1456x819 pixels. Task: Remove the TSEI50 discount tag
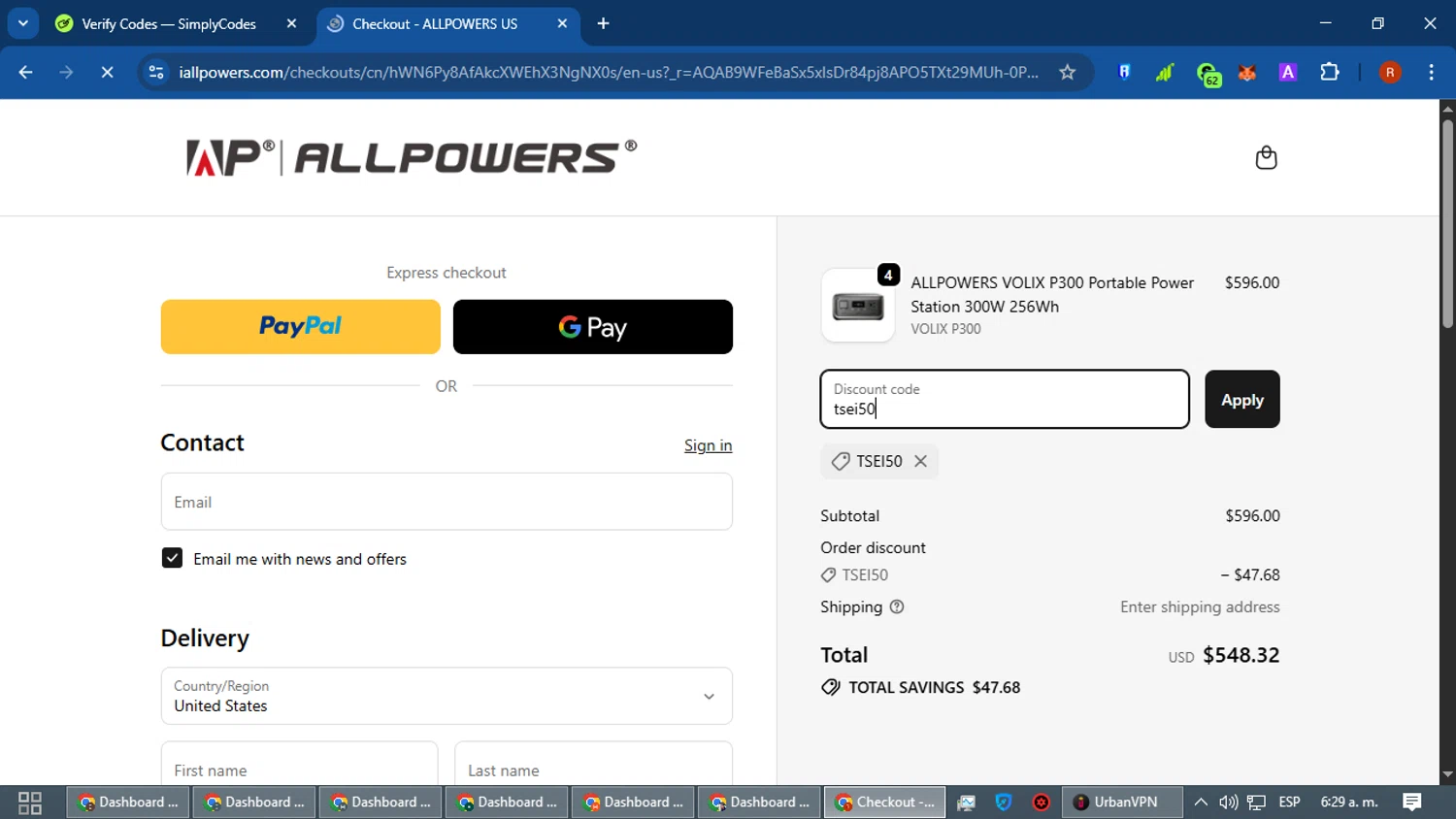[x=920, y=461]
